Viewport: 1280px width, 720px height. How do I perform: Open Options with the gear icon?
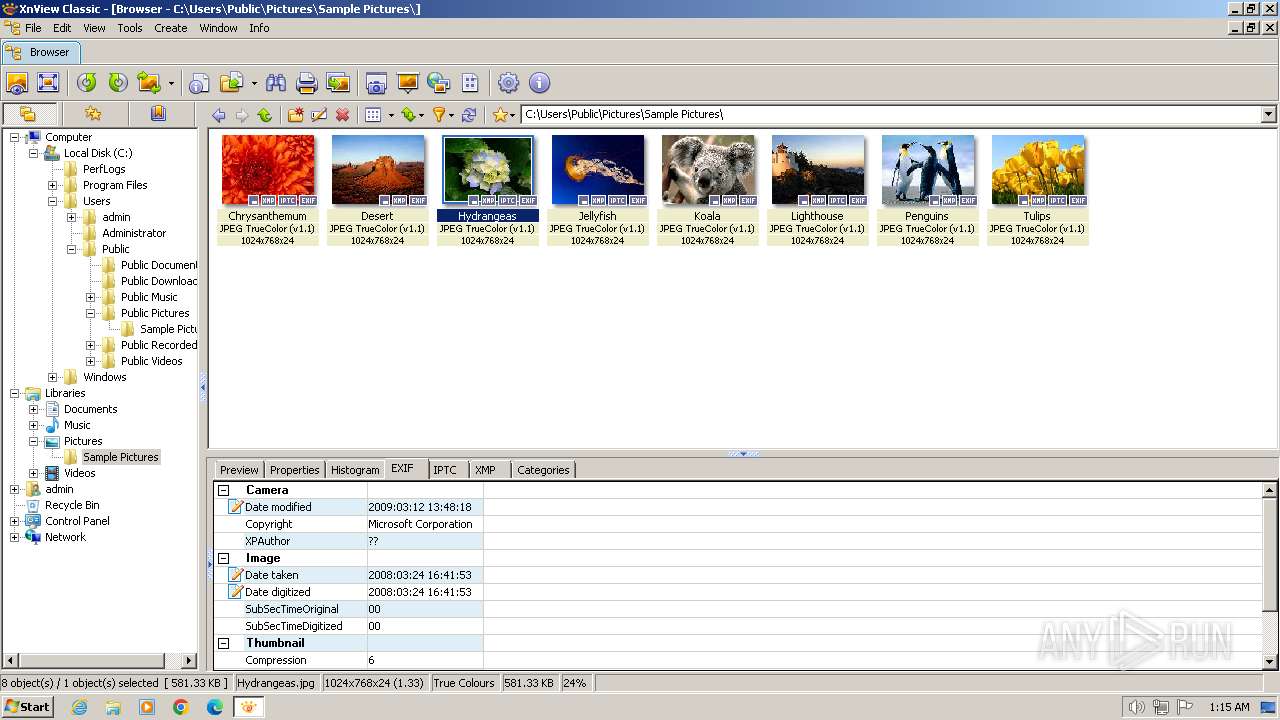click(x=509, y=83)
